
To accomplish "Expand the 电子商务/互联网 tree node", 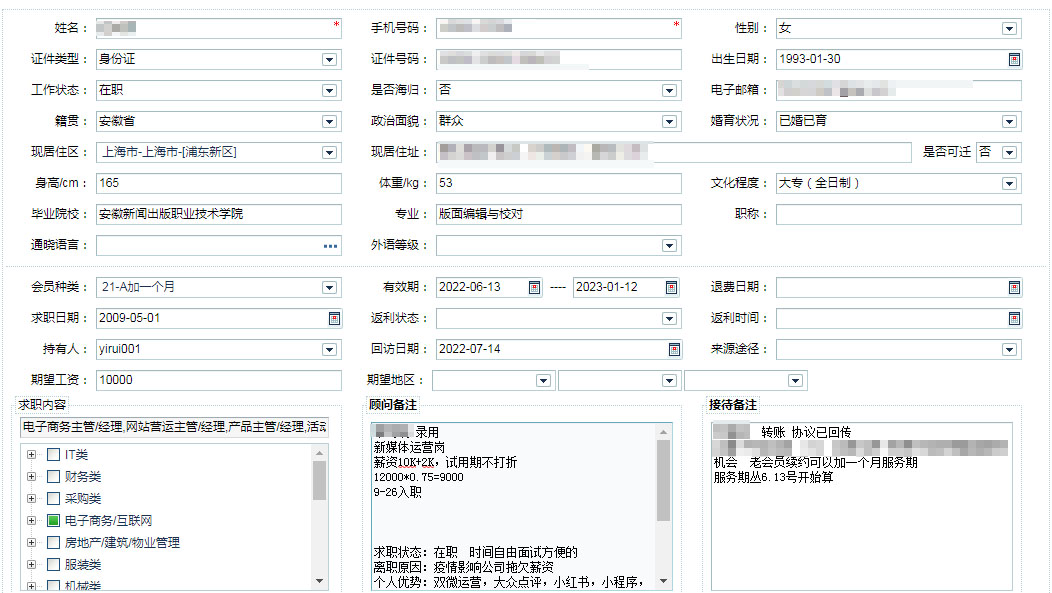I will pos(32,521).
